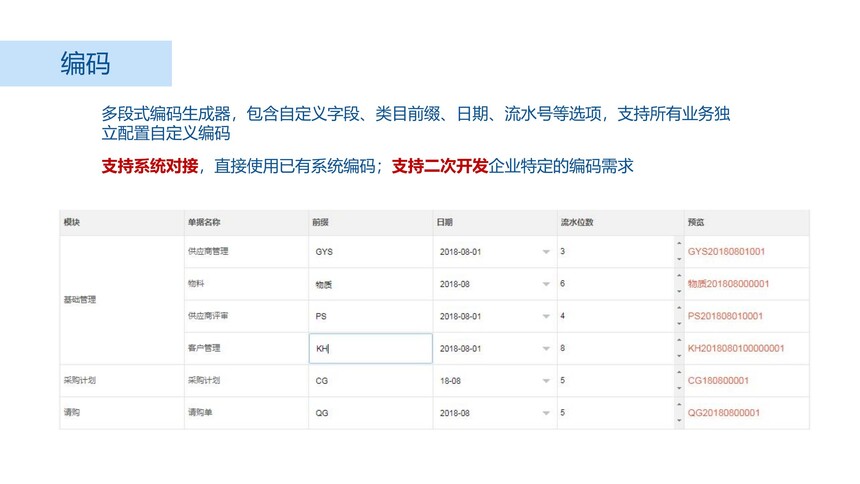Decrease 流水位数 stepper for 客户管理 row
The width and height of the screenshot is (860, 484).
pos(679,356)
